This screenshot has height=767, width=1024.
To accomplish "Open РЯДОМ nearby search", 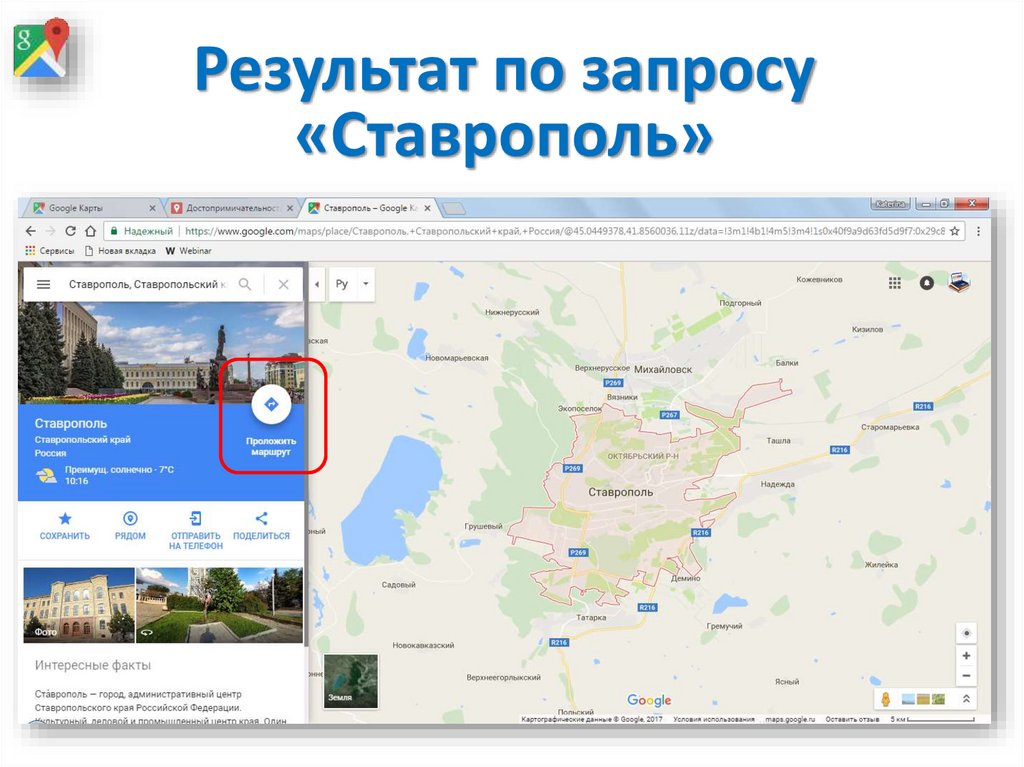I will [130, 527].
